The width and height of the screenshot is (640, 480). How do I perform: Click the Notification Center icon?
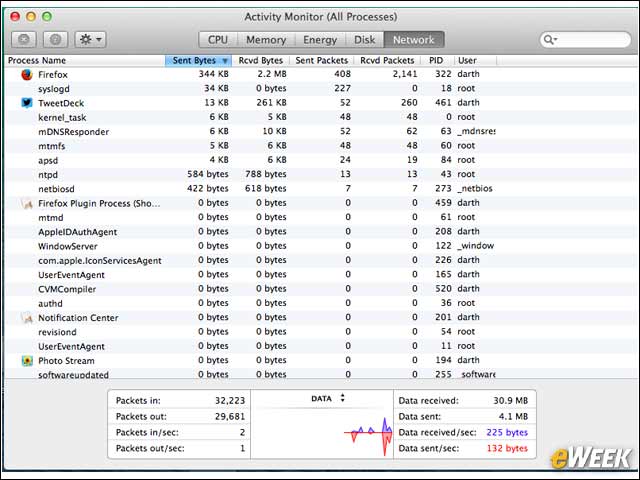pyautogui.click(x=27, y=317)
